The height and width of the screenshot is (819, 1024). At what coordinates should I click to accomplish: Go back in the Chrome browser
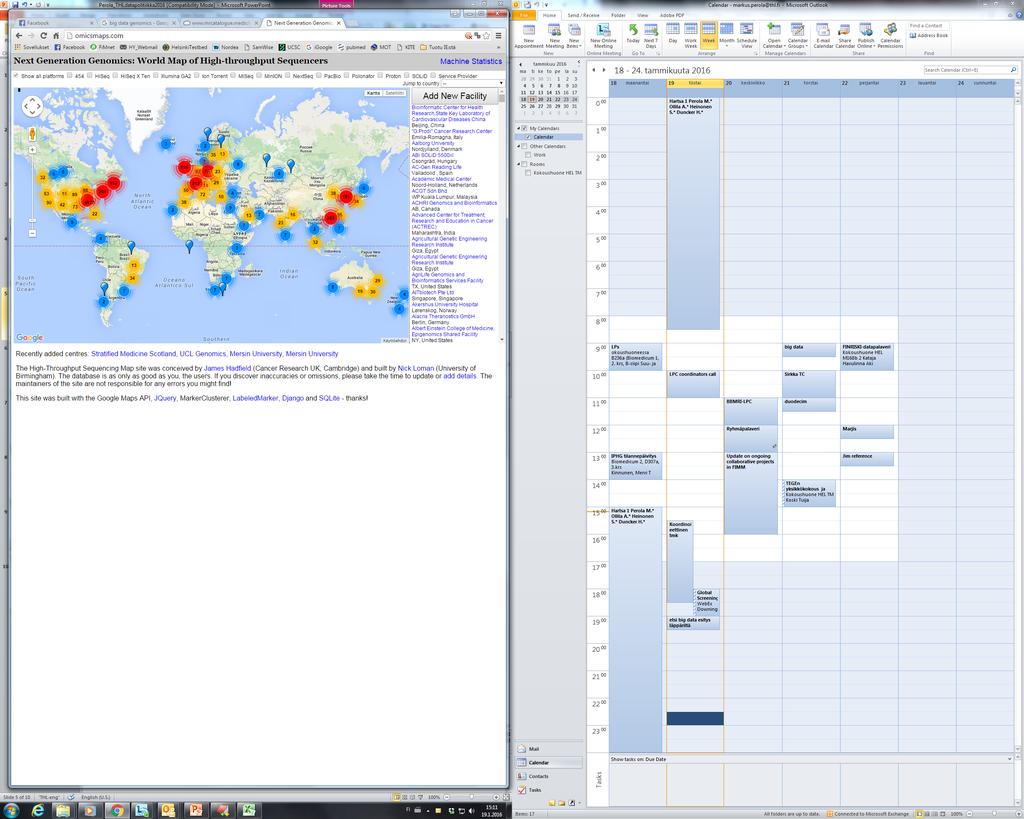(x=19, y=35)
